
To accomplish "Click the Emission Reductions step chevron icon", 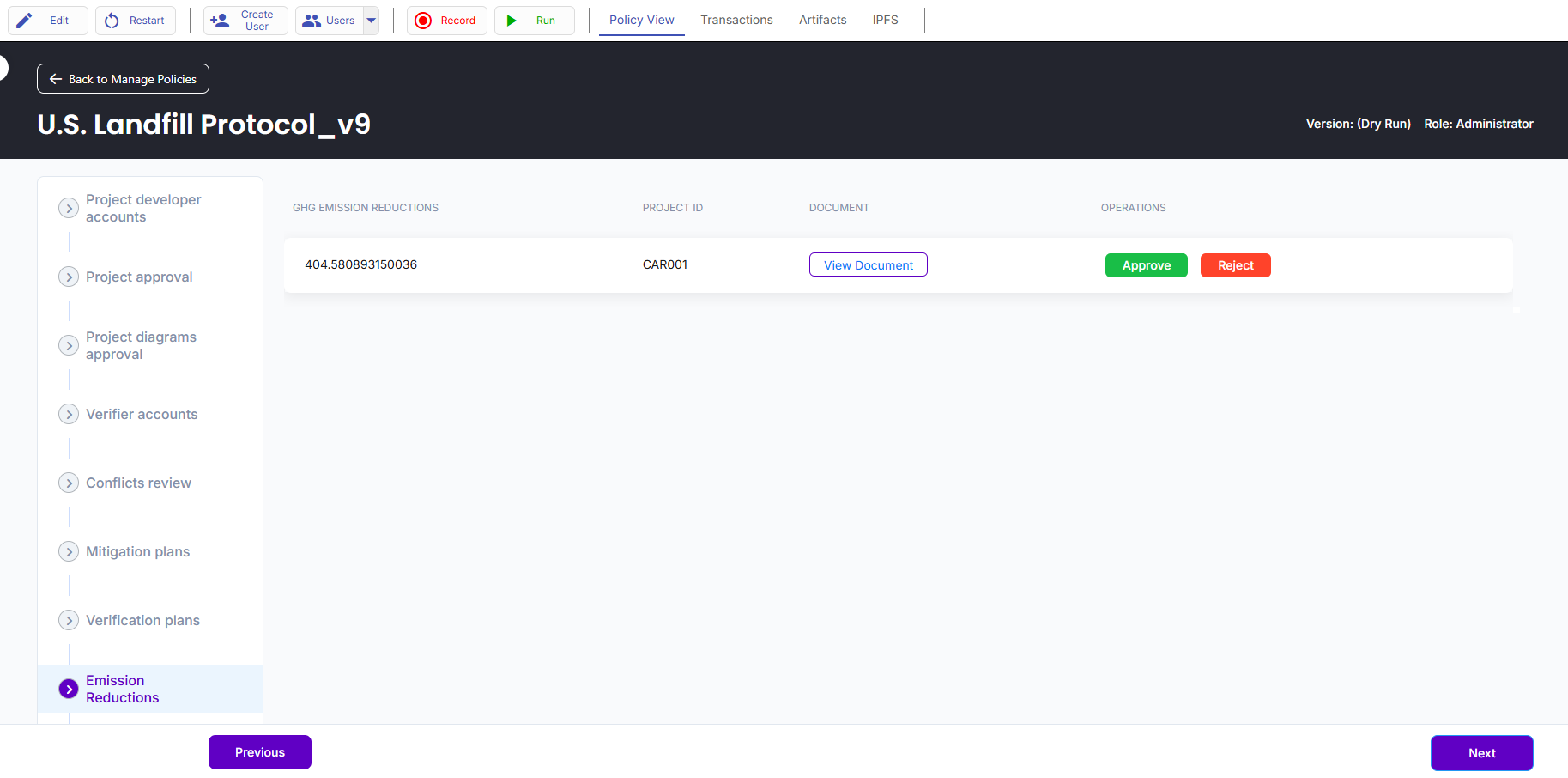I will (x=69, y=689).
